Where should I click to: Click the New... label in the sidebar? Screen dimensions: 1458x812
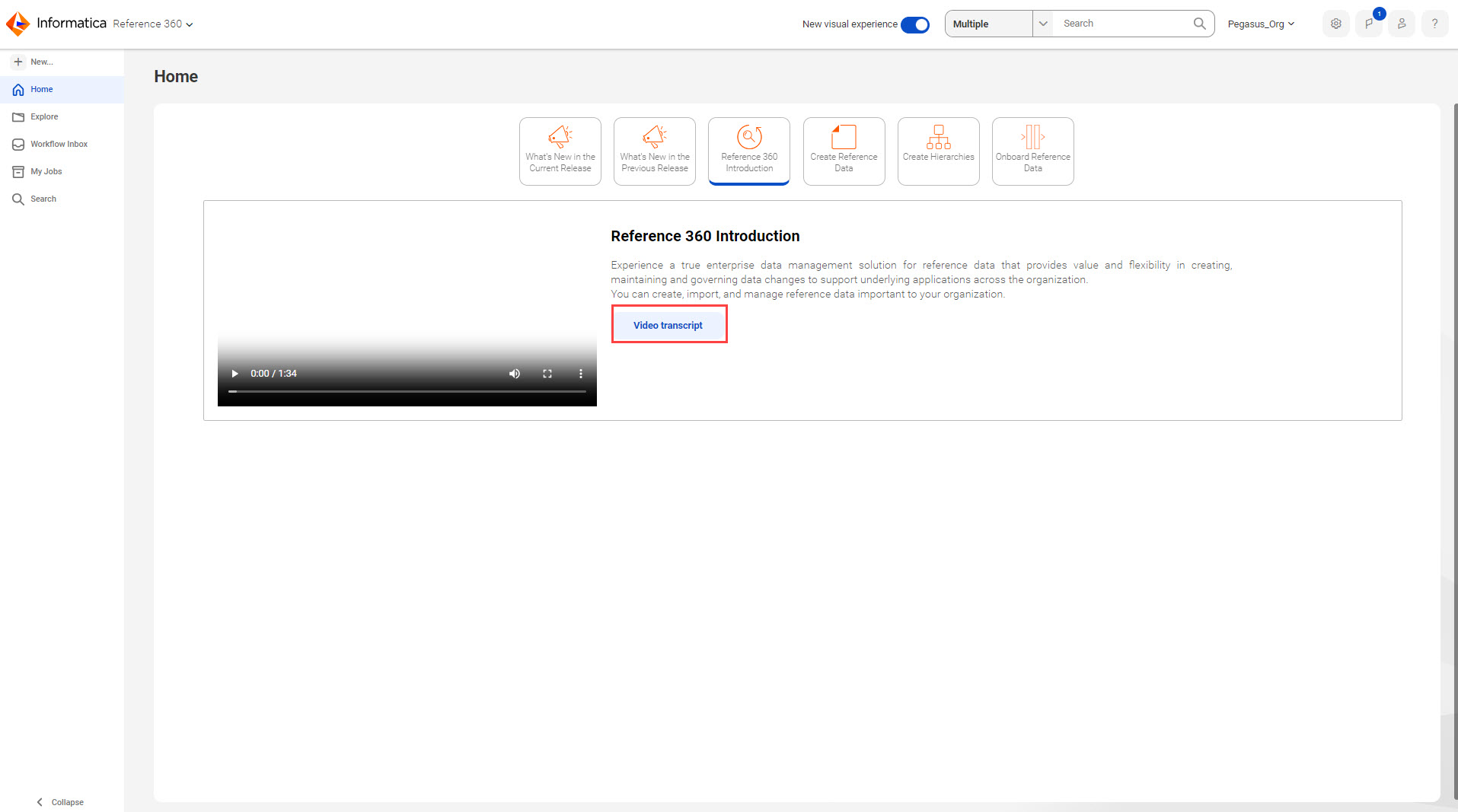click(x=42, y=62)
